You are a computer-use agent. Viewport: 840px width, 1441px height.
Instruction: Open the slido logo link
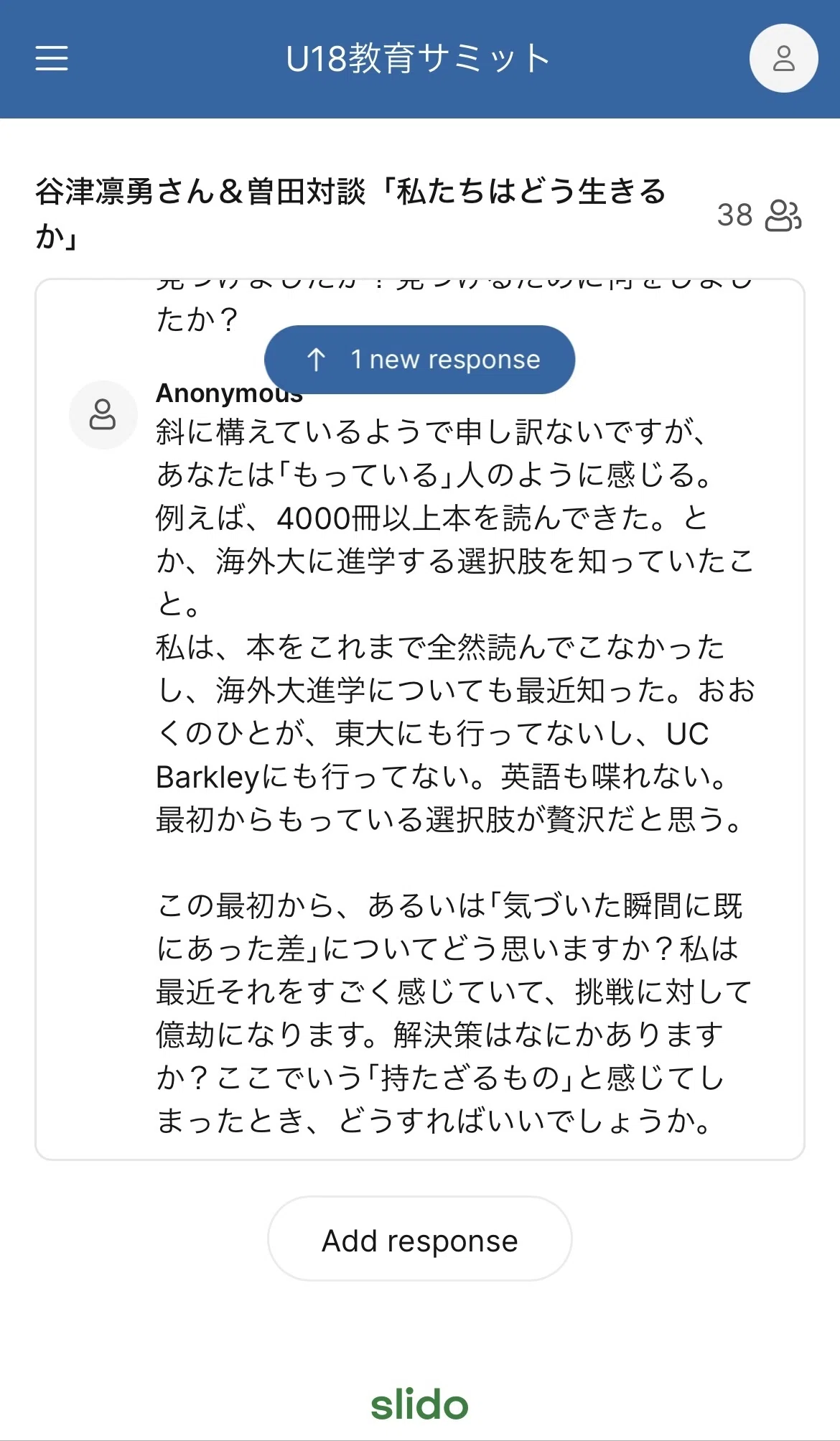(419, 1405)
